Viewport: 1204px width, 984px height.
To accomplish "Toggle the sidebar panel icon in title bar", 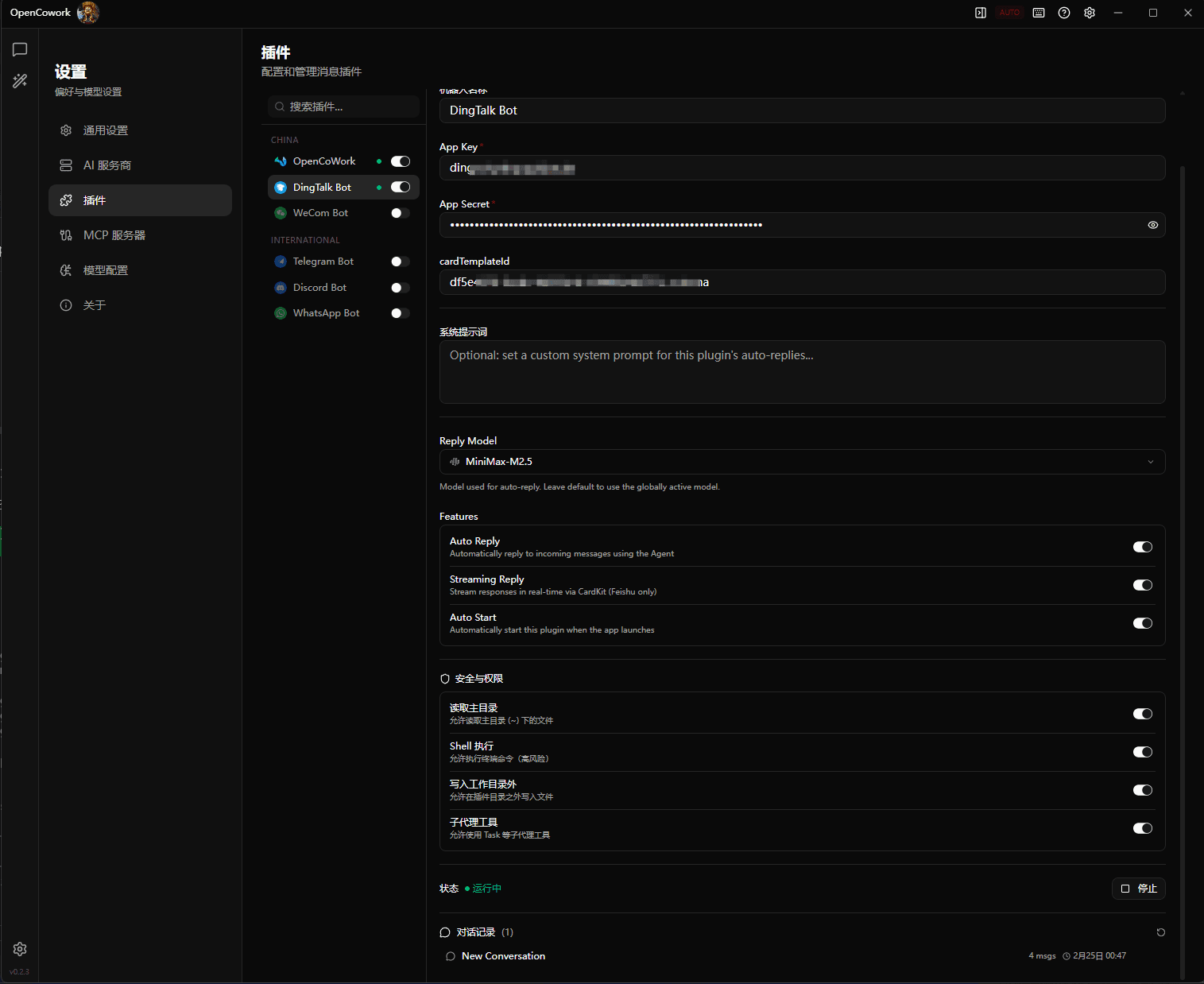I will click(x=981, y=13).
